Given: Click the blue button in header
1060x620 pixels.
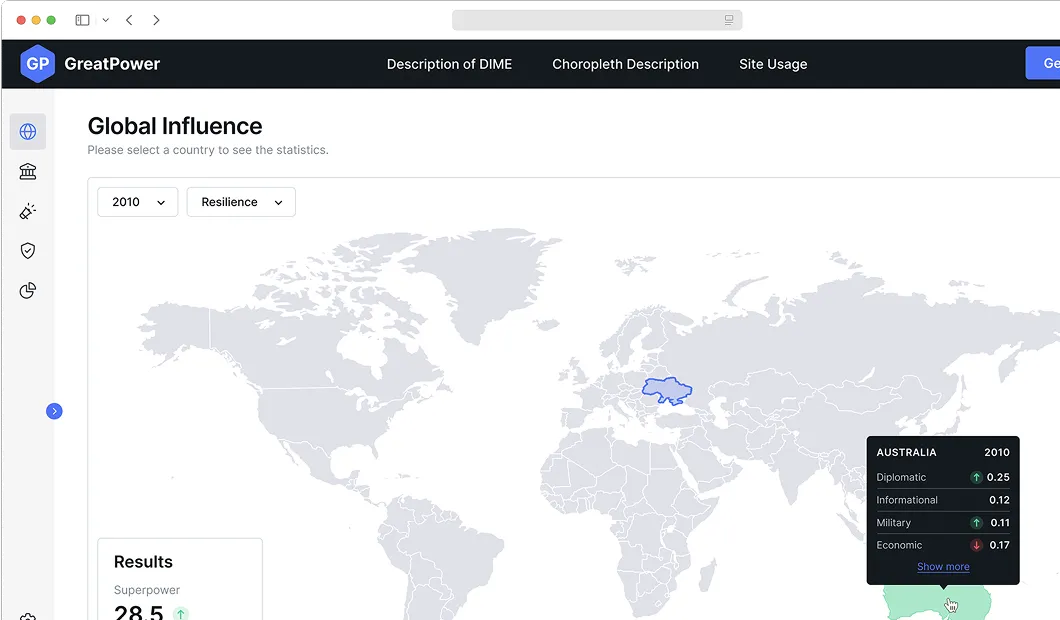Looking at the screenshot, I should click(x=1042, y=63).
